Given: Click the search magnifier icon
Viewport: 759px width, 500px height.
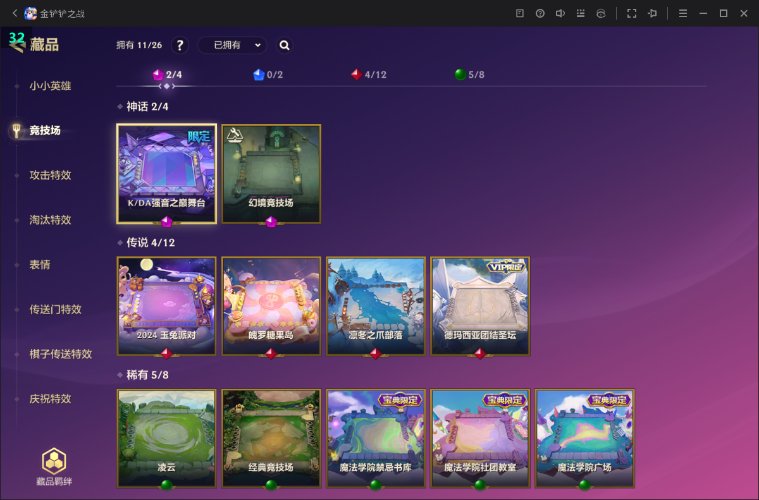Looking at the screenshot, I should click(285, 45).
